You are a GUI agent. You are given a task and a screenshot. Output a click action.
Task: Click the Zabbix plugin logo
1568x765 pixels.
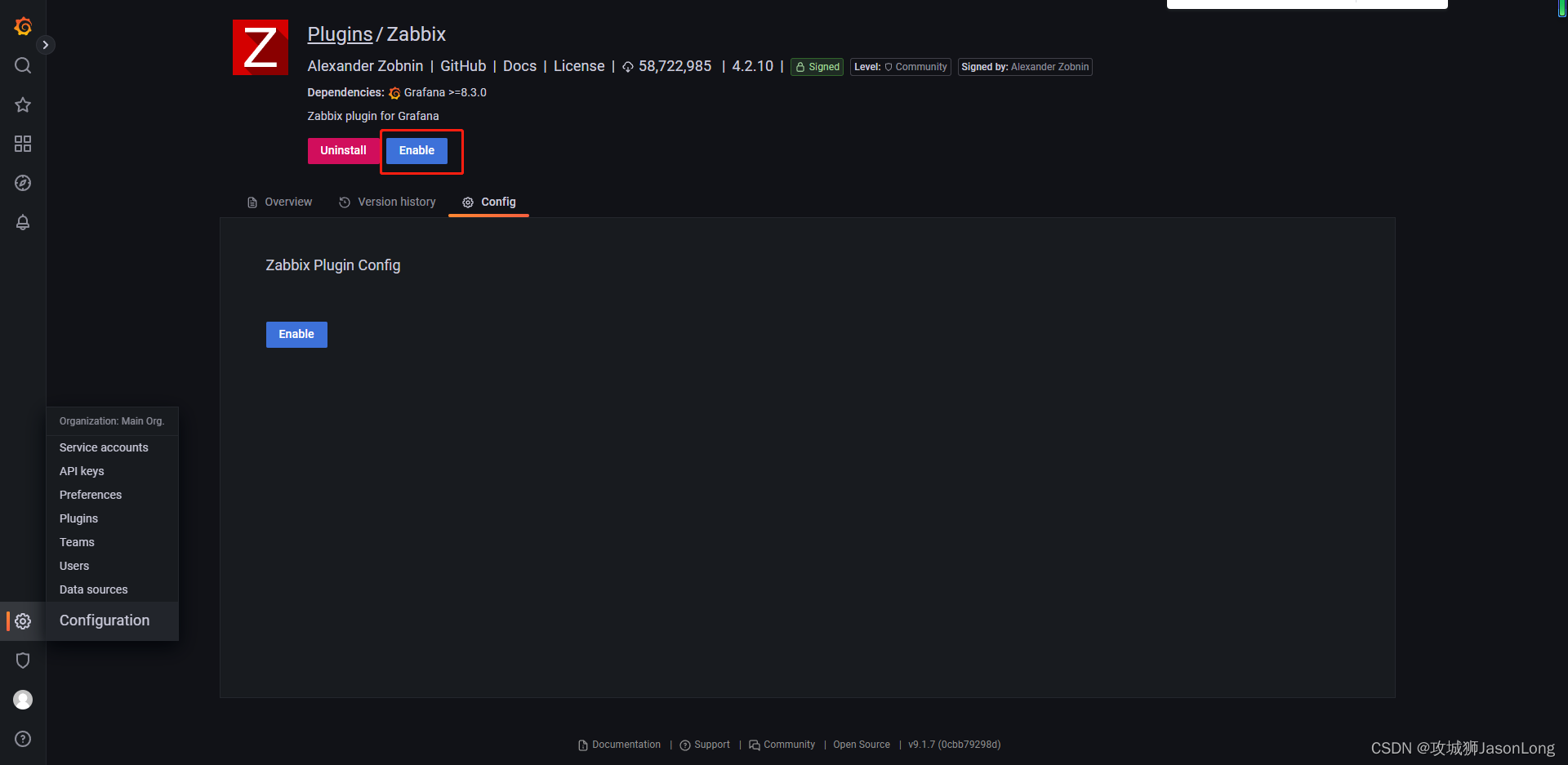(261, 47)
